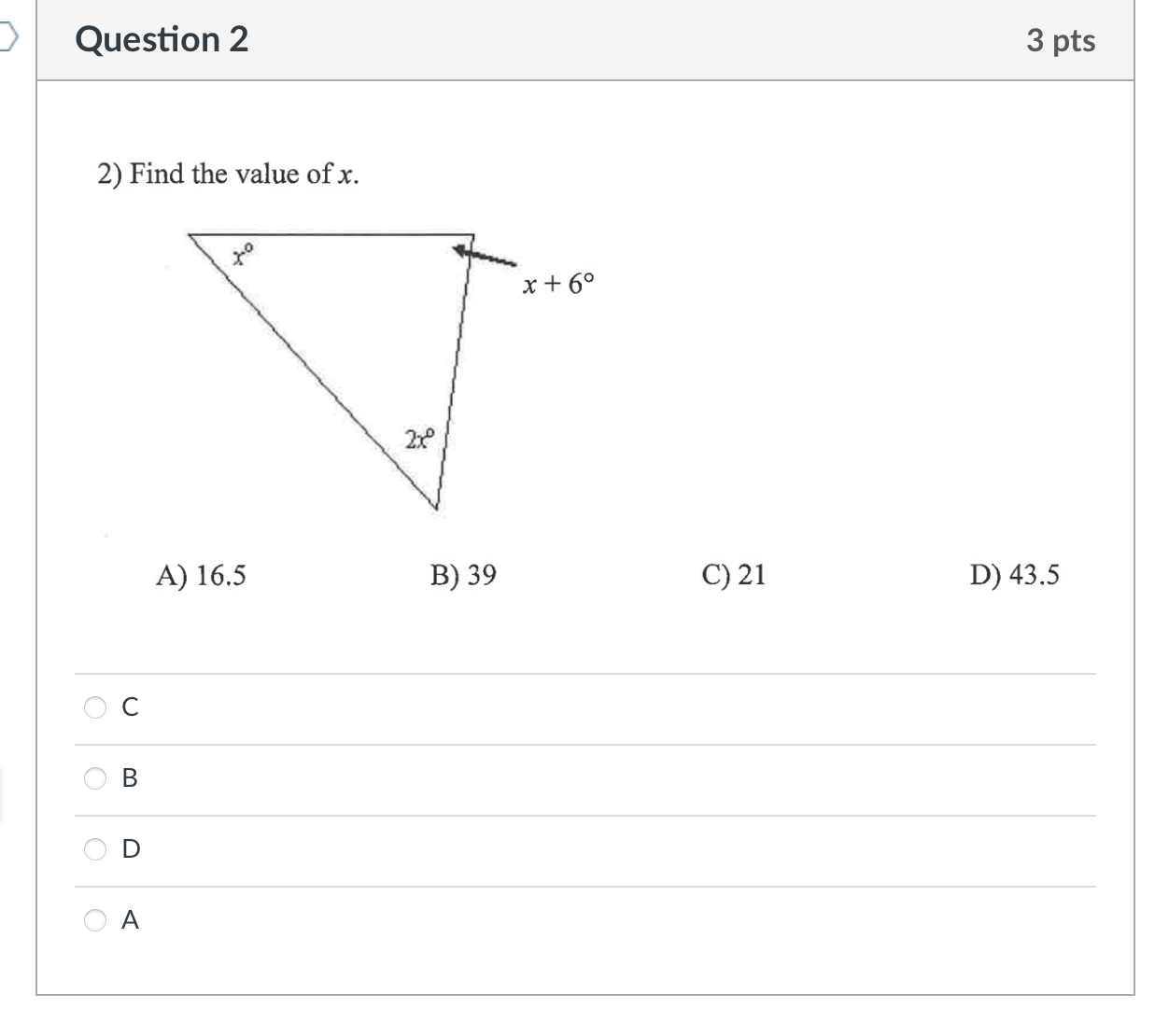The height and width of the screenshot is (1036, 1169).
Task: Click the bottom vertex of the triangle
Action: click(x=435, y=507)
